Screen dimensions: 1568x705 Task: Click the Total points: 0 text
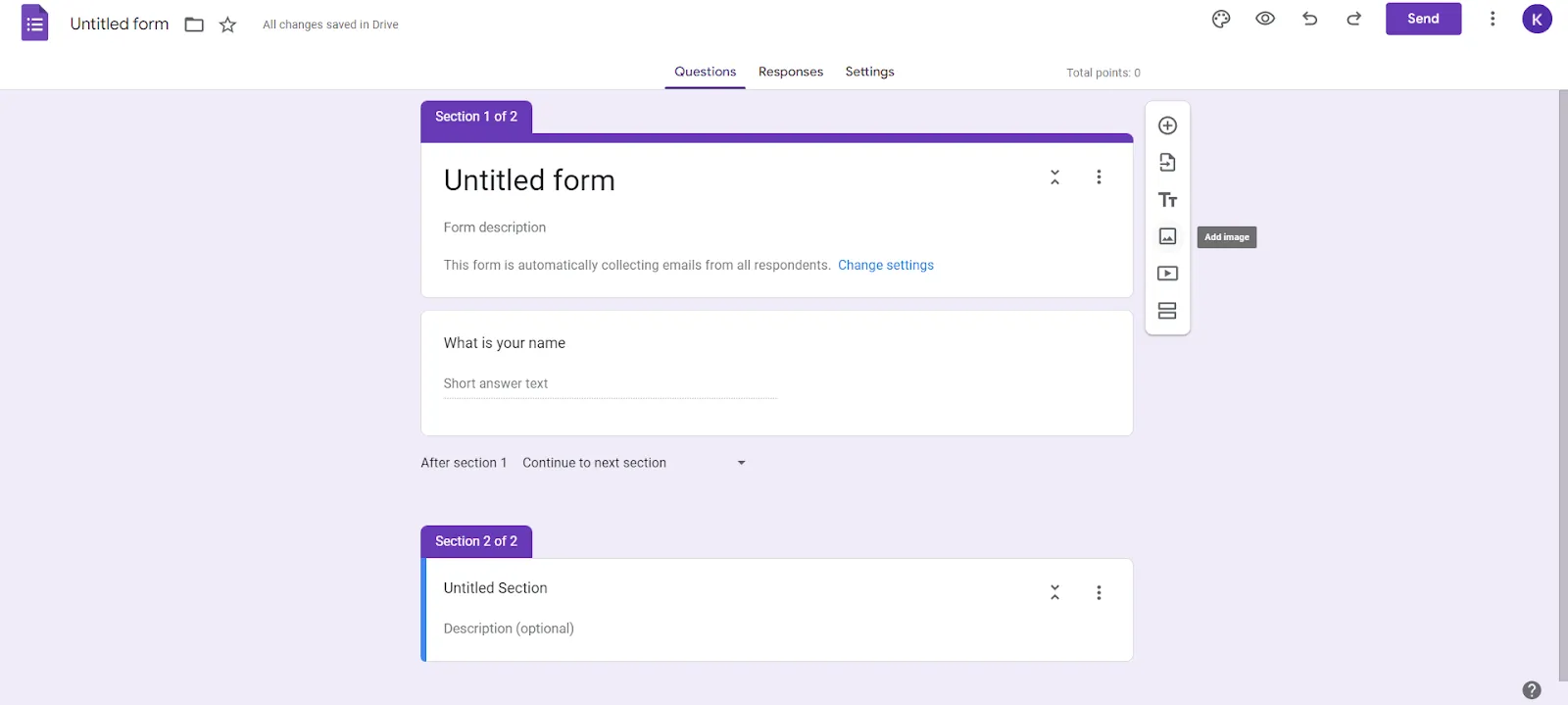point(1103,73)
